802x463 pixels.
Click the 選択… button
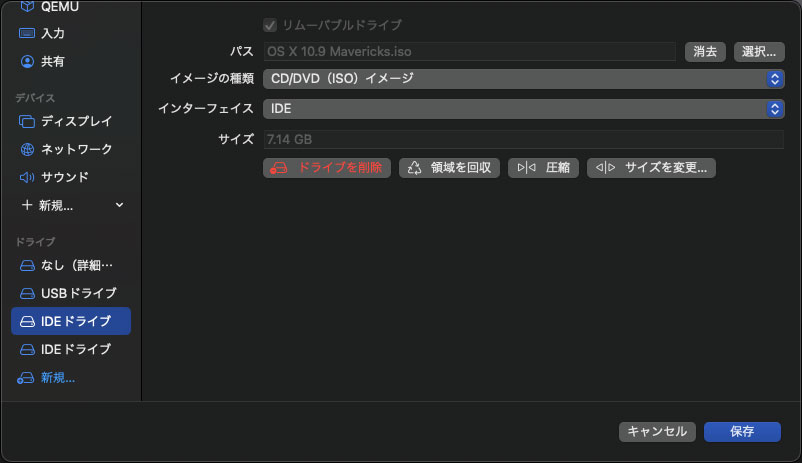(x=759, y=52)
